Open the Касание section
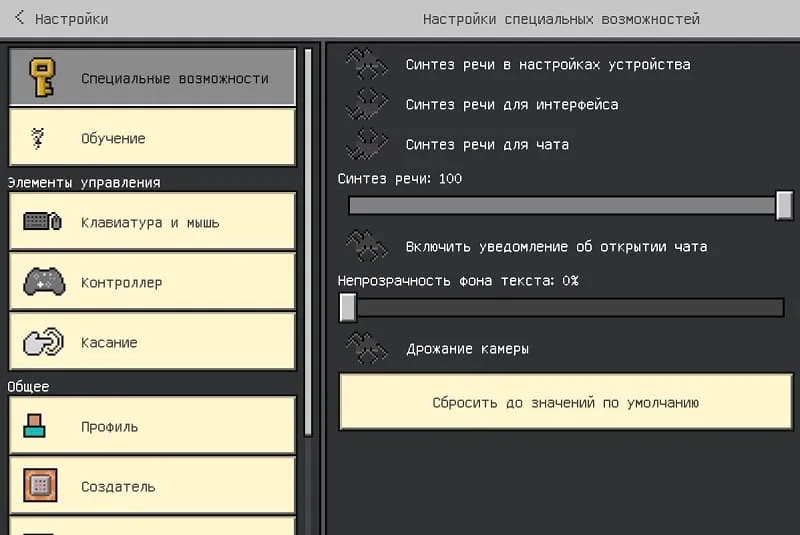The height and width of the screenshot is (535, 800). (153, 342)
